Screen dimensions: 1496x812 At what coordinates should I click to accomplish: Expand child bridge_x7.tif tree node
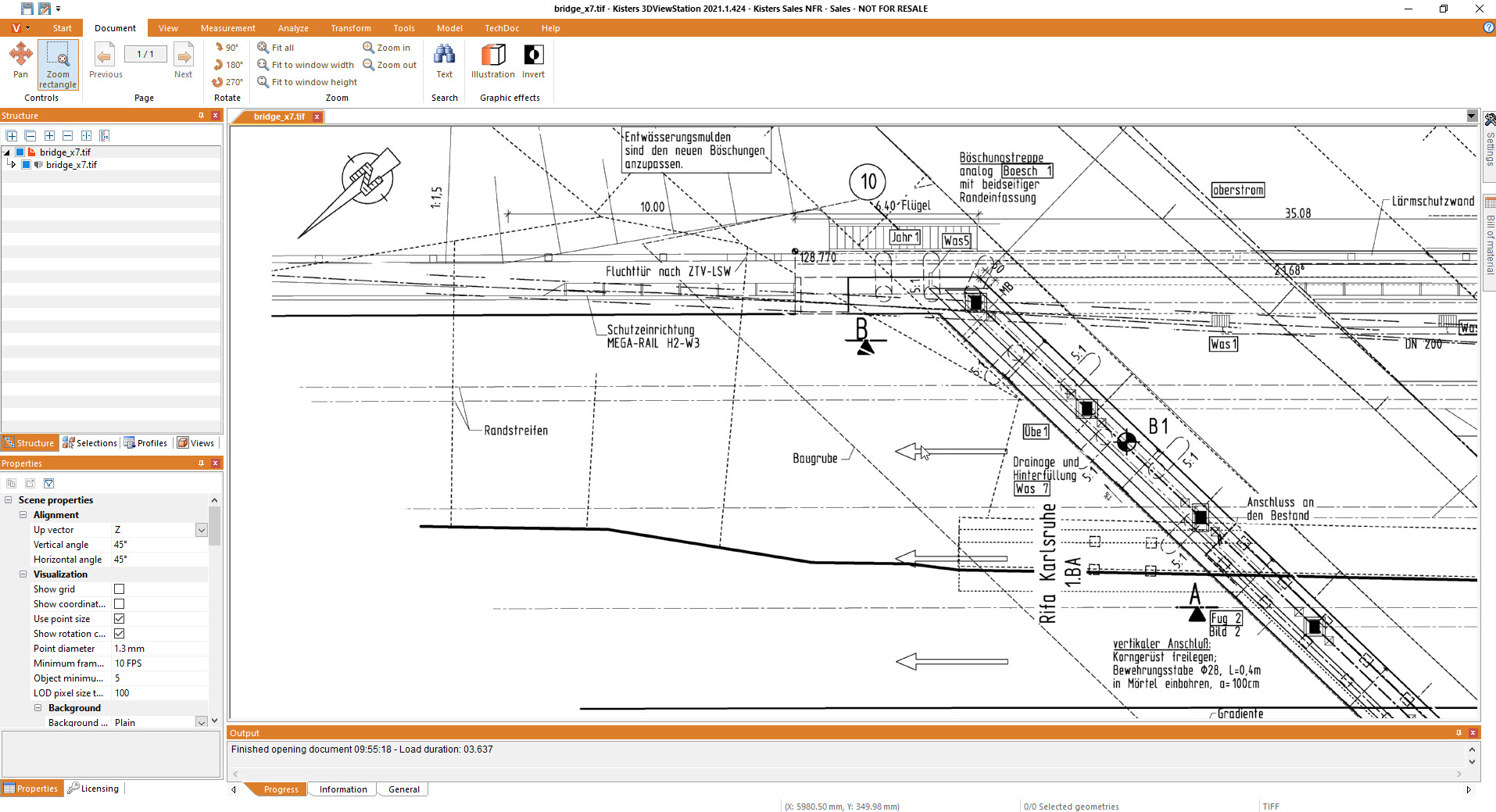tap(13, 165)
